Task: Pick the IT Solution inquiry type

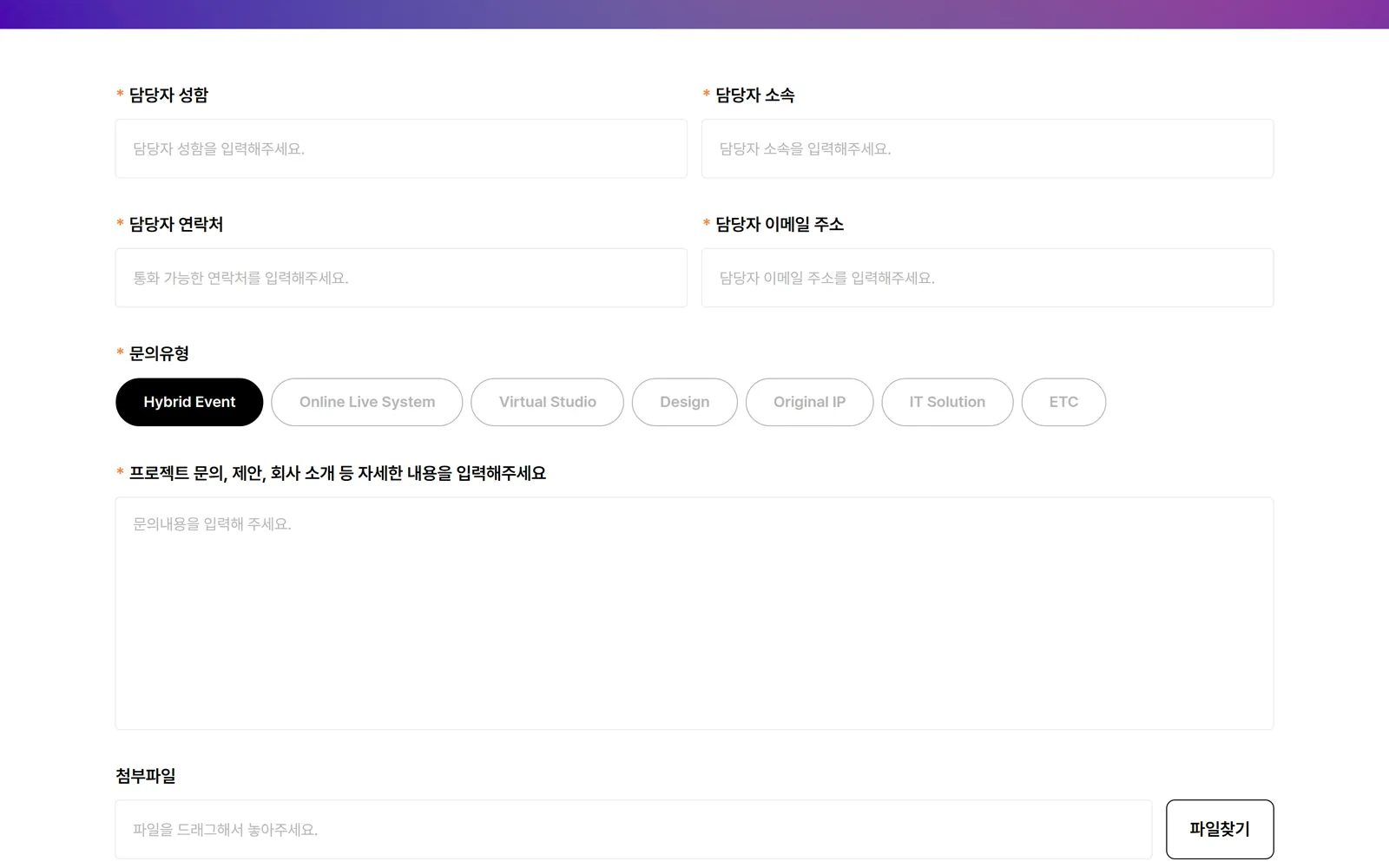Action: coord(947,402)
